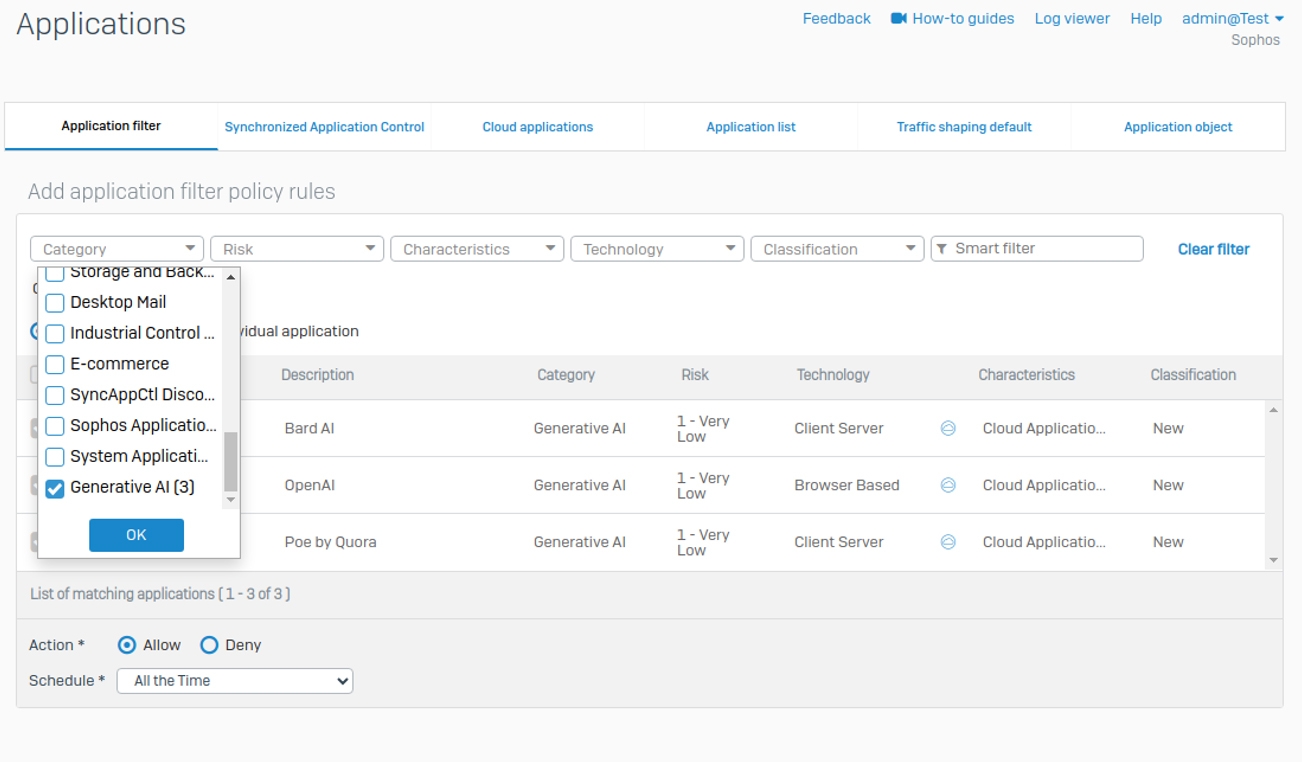Click application table scroll-down arrow
The width and height of the screenshot is (1302, 762).
pos(1273,560)
